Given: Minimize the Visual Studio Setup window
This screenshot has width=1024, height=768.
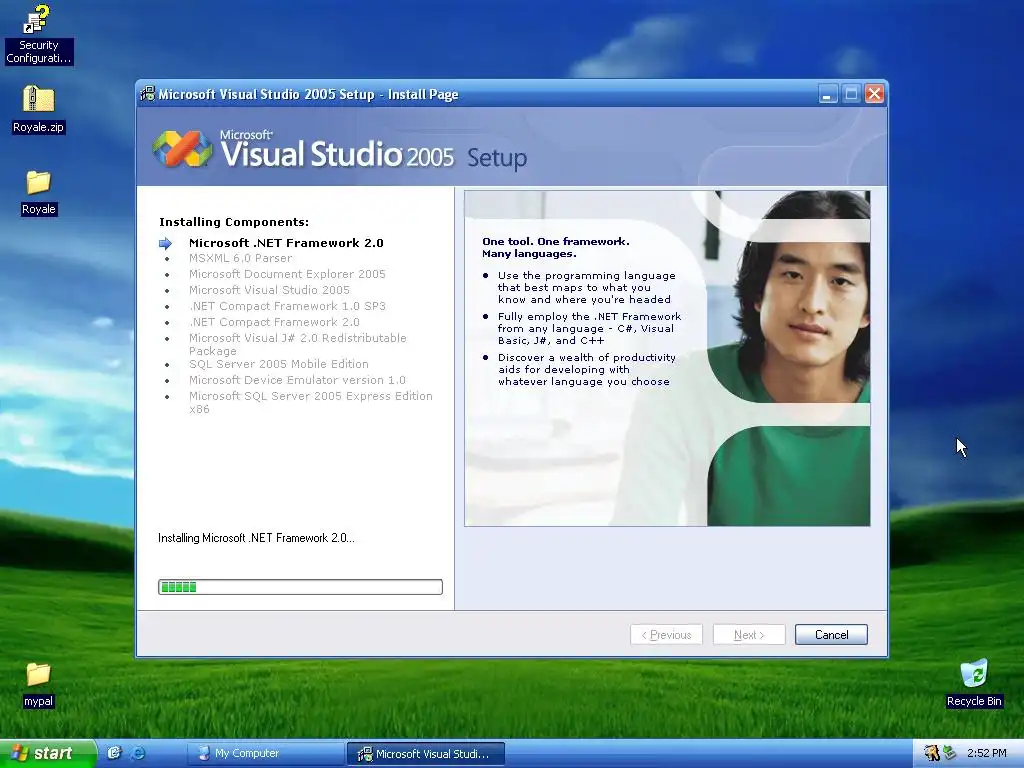Looking at the screenshot, I should (827, 94).
